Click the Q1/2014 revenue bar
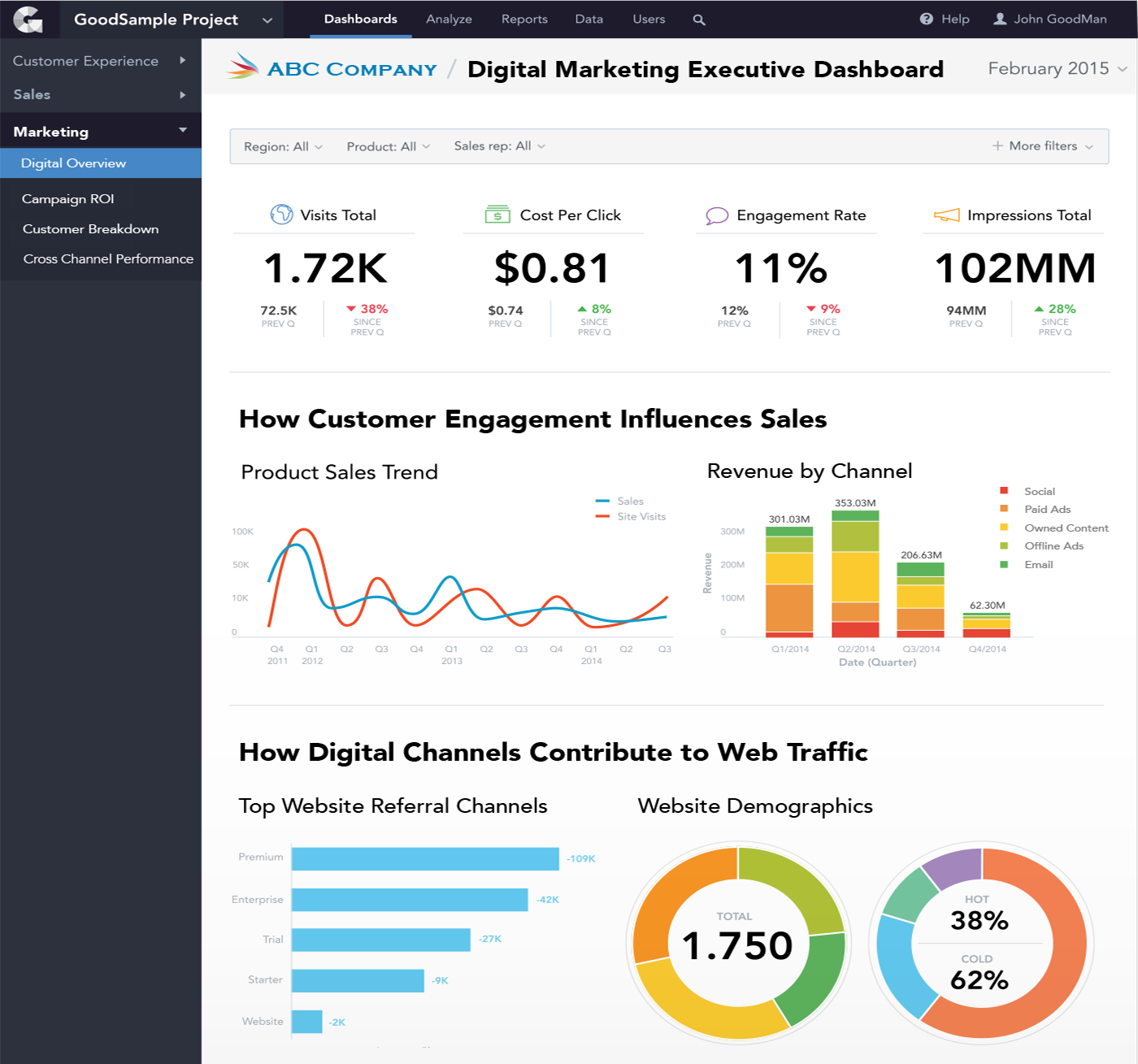The image size is (1138, 1064). (x=789, y=581)
